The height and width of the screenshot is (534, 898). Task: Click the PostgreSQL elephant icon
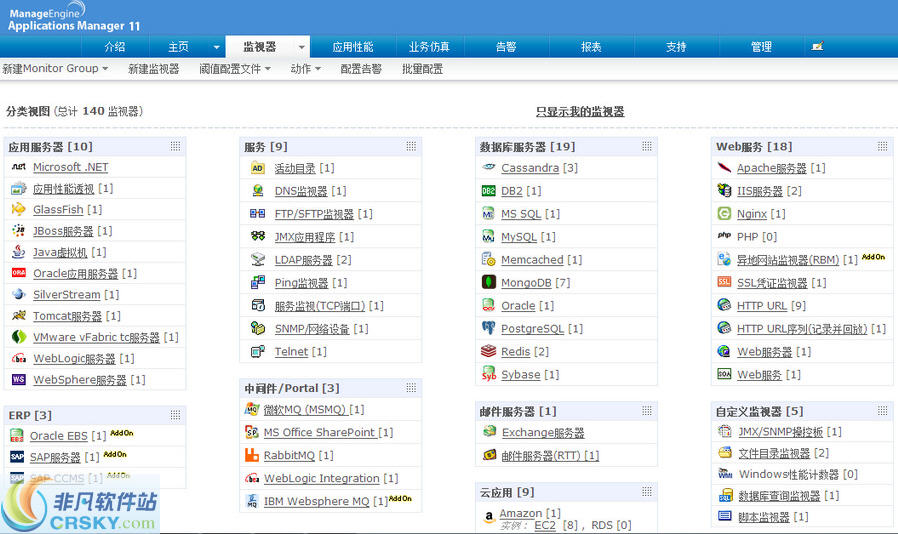488,329
